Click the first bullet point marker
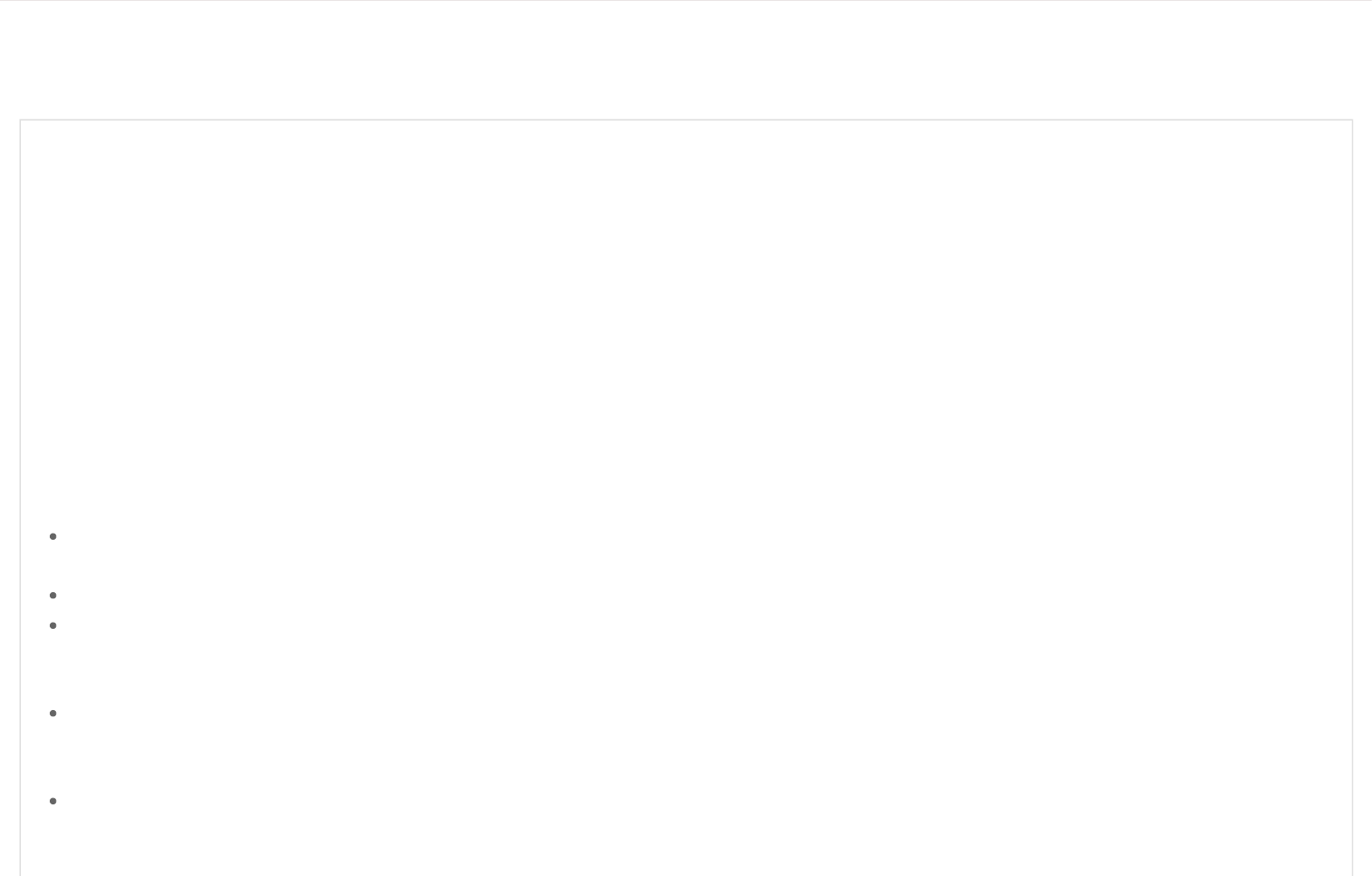This screenshot has height=876, width=1372. (53, 536)
